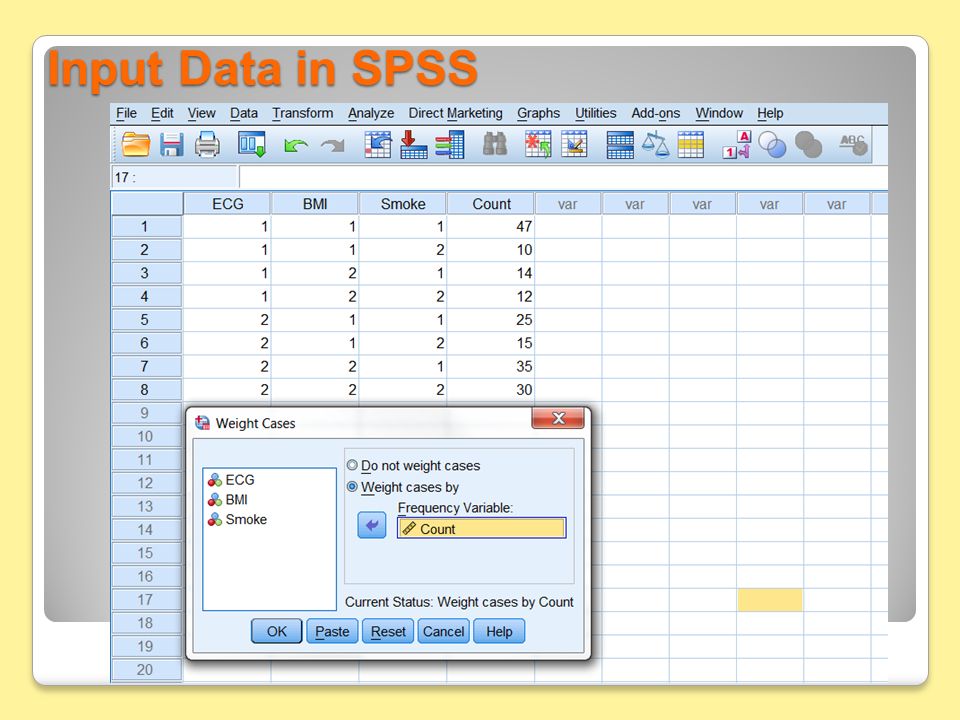Click the Count cell with value 35

[491, 366]
